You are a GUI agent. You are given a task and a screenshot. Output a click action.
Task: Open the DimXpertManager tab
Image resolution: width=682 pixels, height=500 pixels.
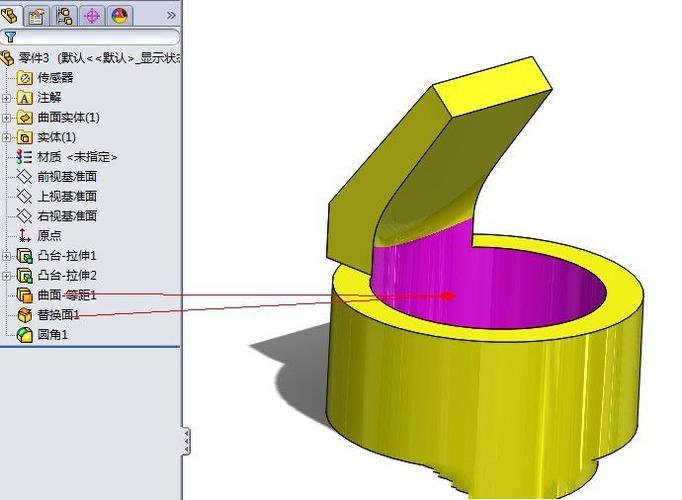coord(92,16)
